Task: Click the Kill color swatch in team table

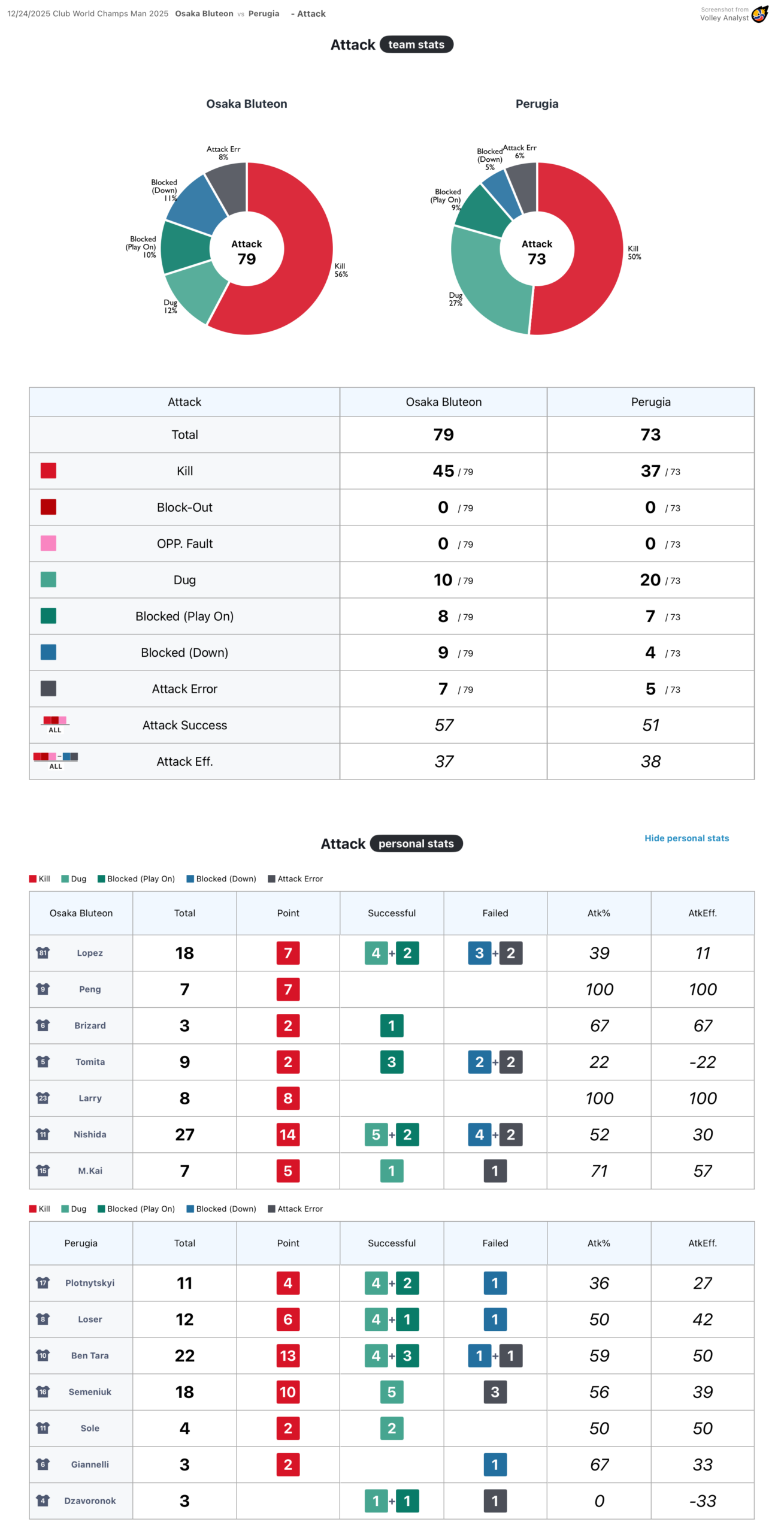Action: pos(49,470)
